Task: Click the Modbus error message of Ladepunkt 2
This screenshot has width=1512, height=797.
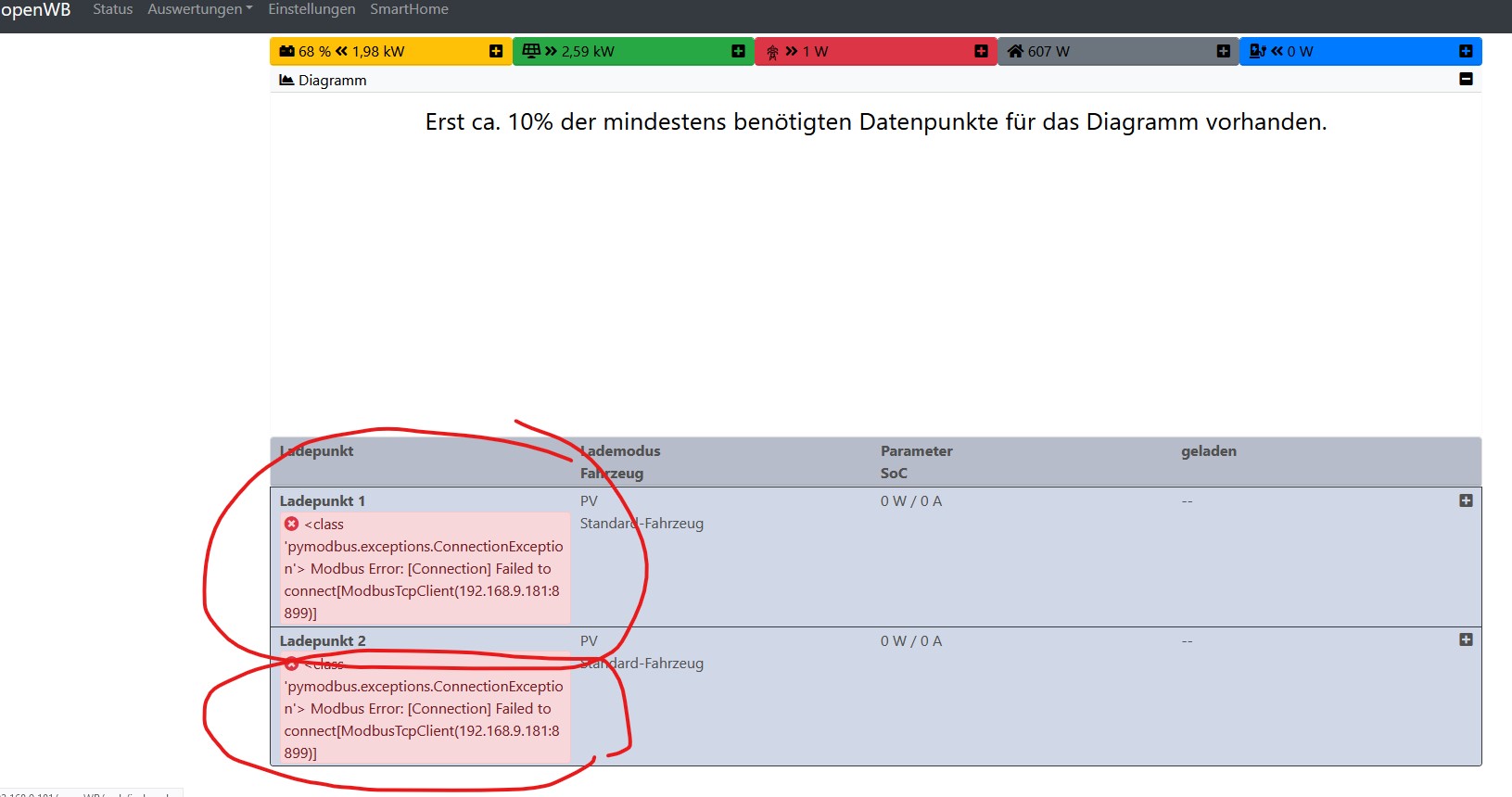Action: point(425,708)
